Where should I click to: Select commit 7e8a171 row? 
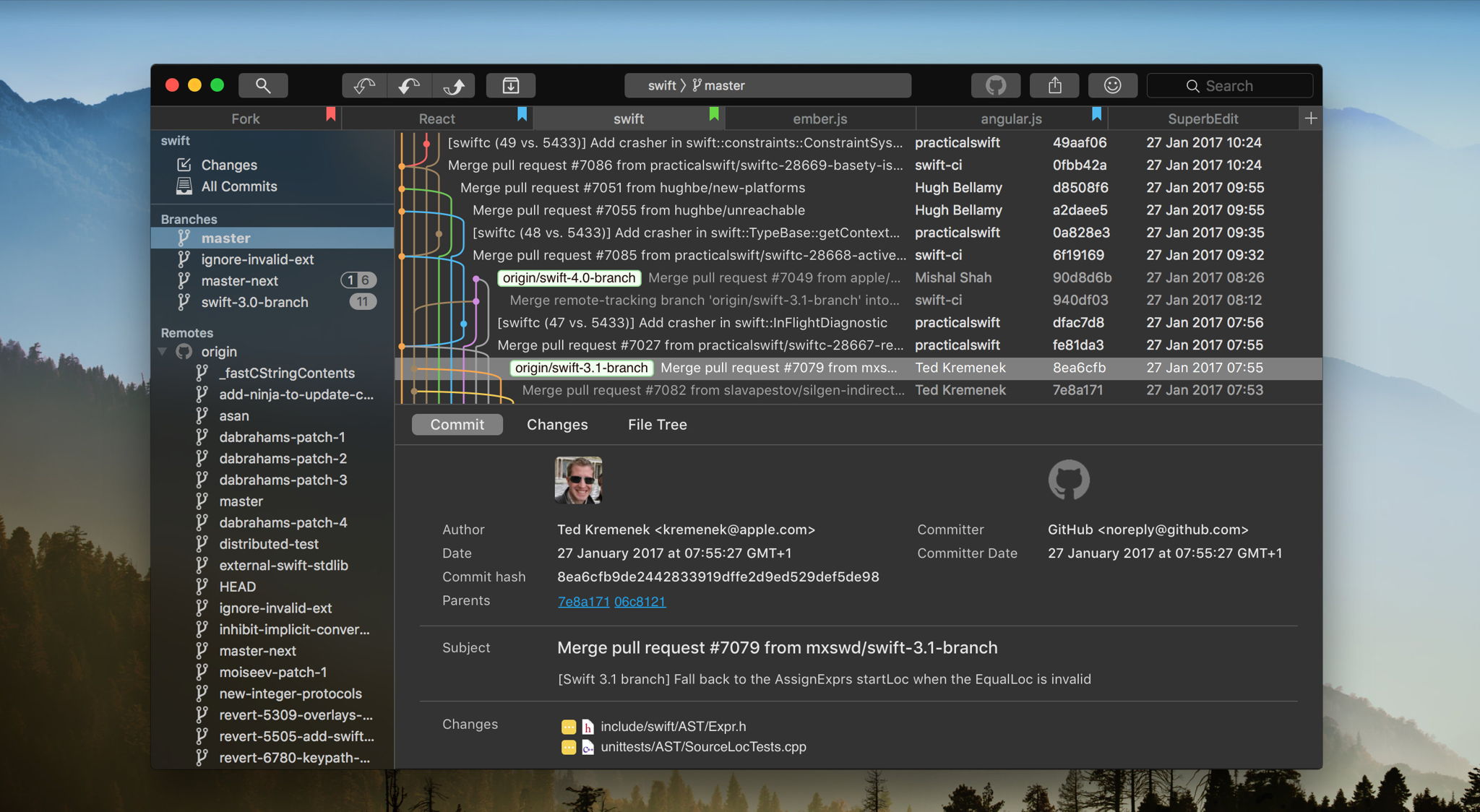[x=859, y=390]
